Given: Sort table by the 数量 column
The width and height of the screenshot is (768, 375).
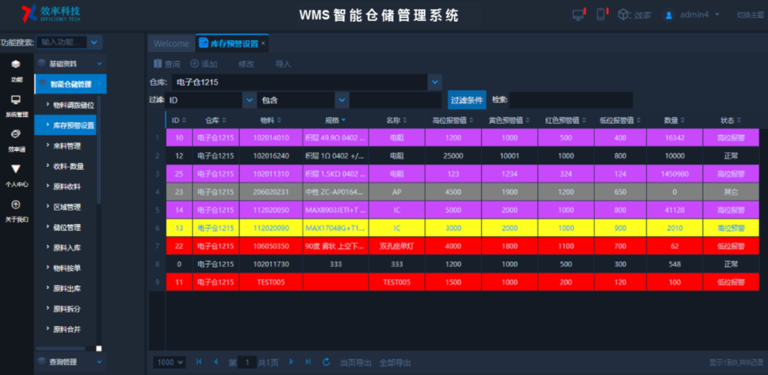Looking at the screenshot, I should [674, 120].
